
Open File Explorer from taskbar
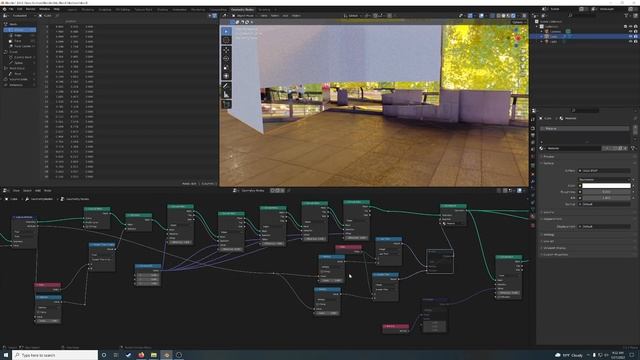[x=153, y=355]
